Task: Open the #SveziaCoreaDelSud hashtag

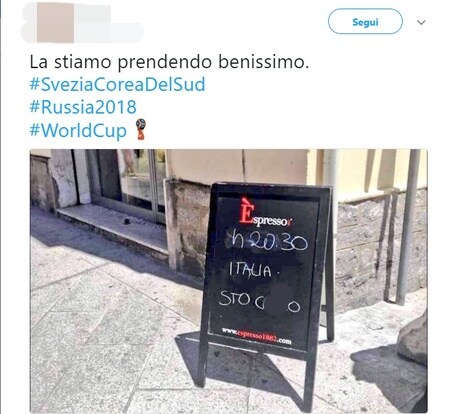Action: (117, 84)
